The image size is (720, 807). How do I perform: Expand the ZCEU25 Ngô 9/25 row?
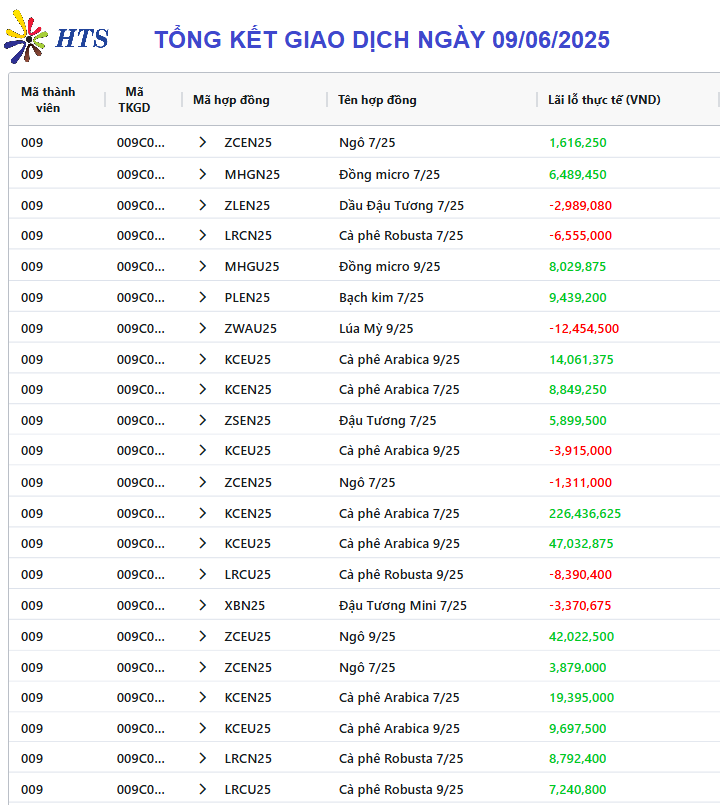click(203, 636)
